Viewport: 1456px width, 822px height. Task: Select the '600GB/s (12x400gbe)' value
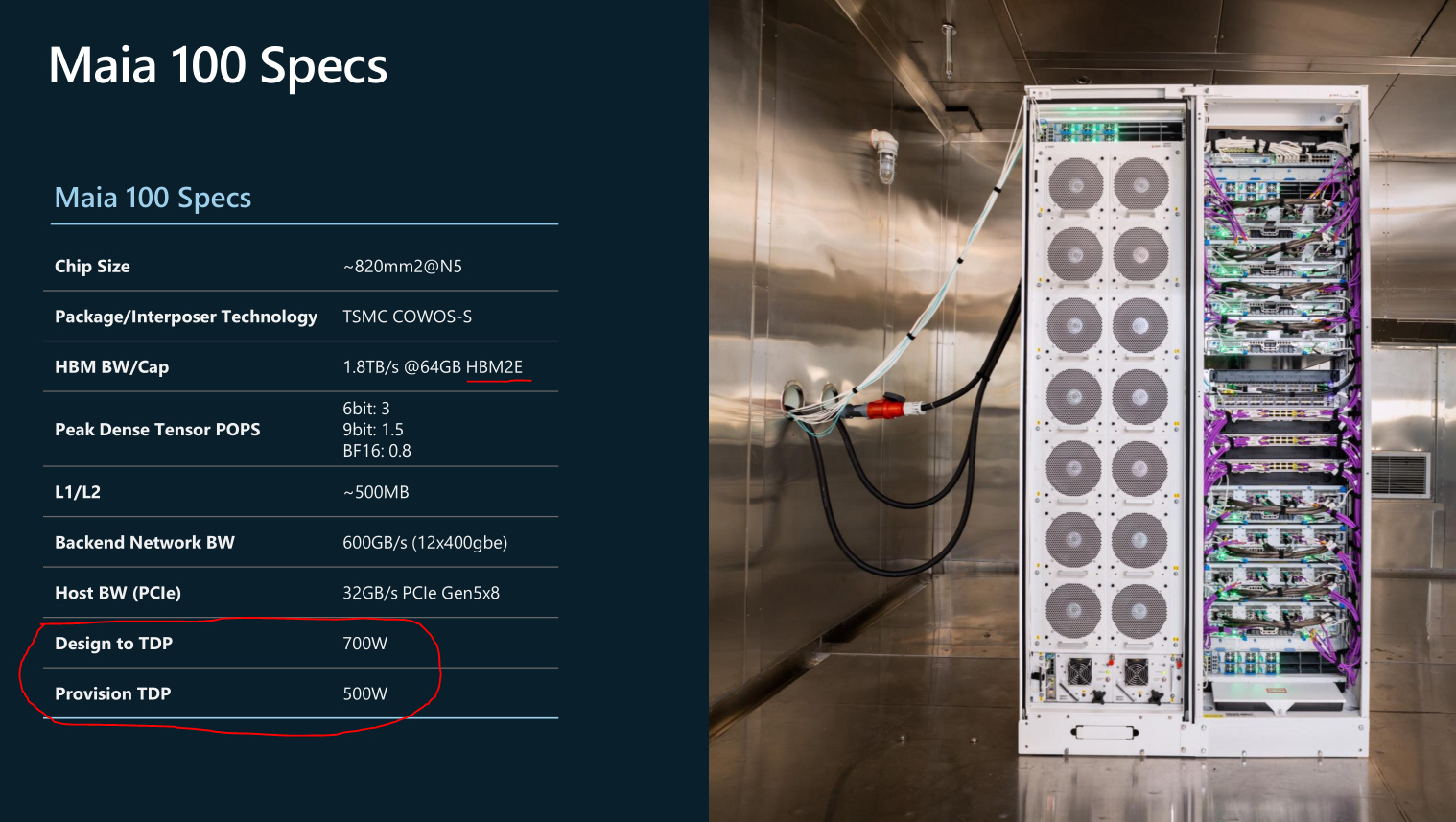425,543
